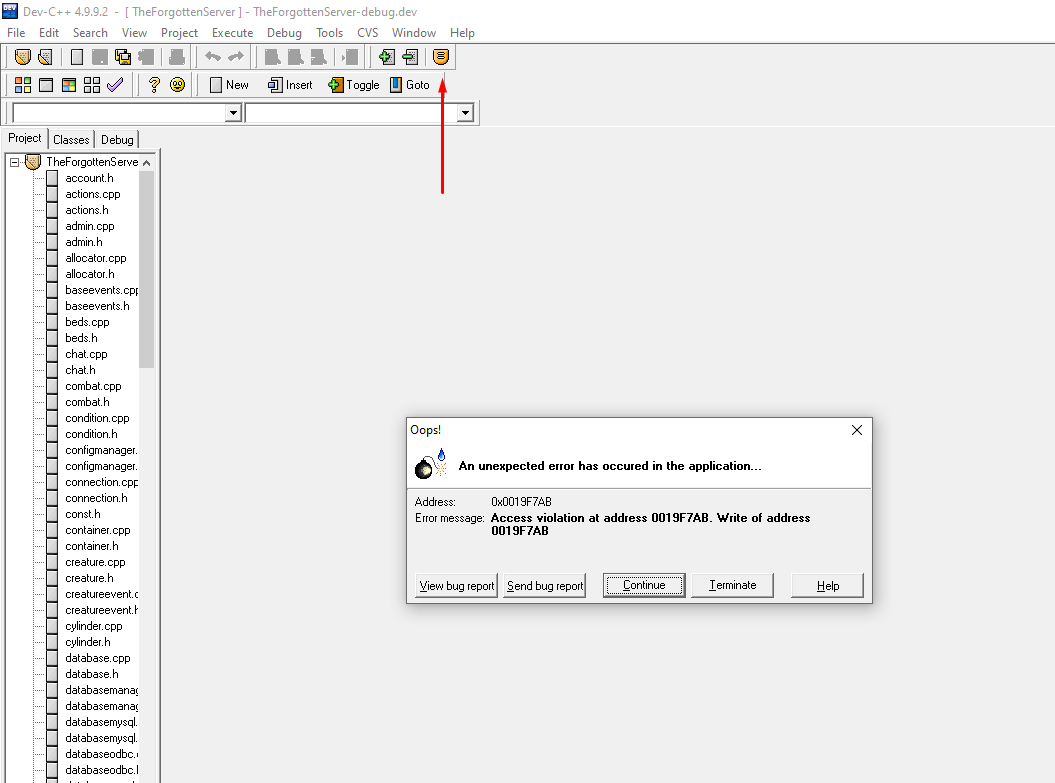
Task: Open the Help menu in menu bar
Action: tap(462, 33)
